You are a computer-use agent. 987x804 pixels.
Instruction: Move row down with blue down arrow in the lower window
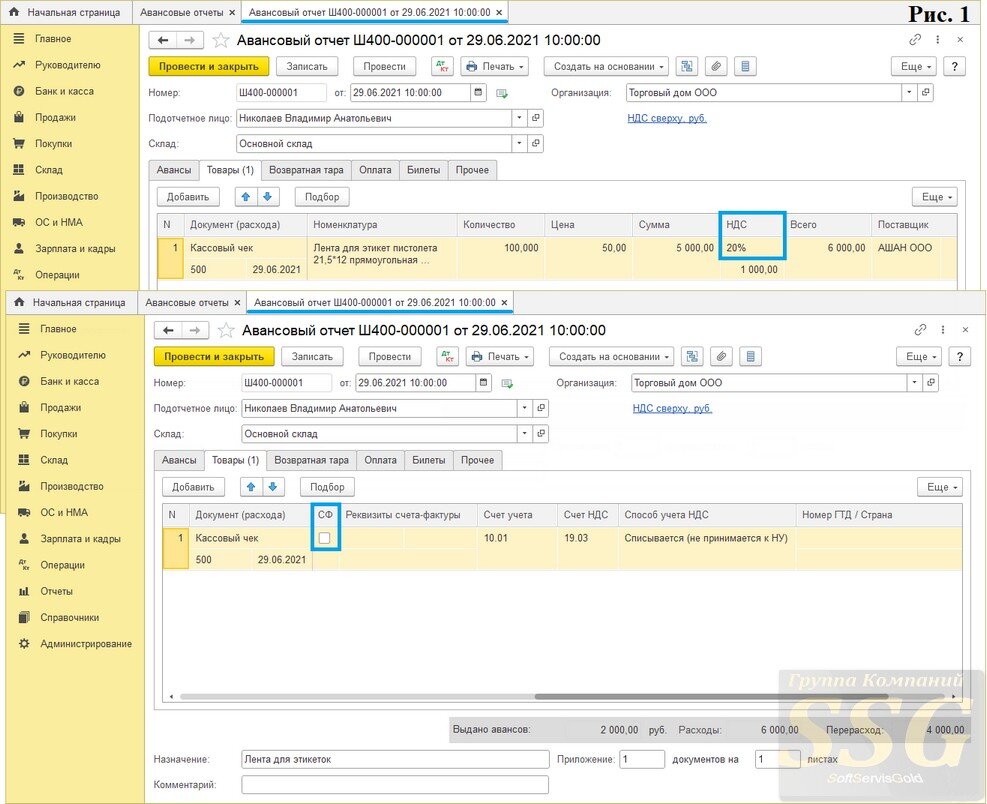coord(273,487)
